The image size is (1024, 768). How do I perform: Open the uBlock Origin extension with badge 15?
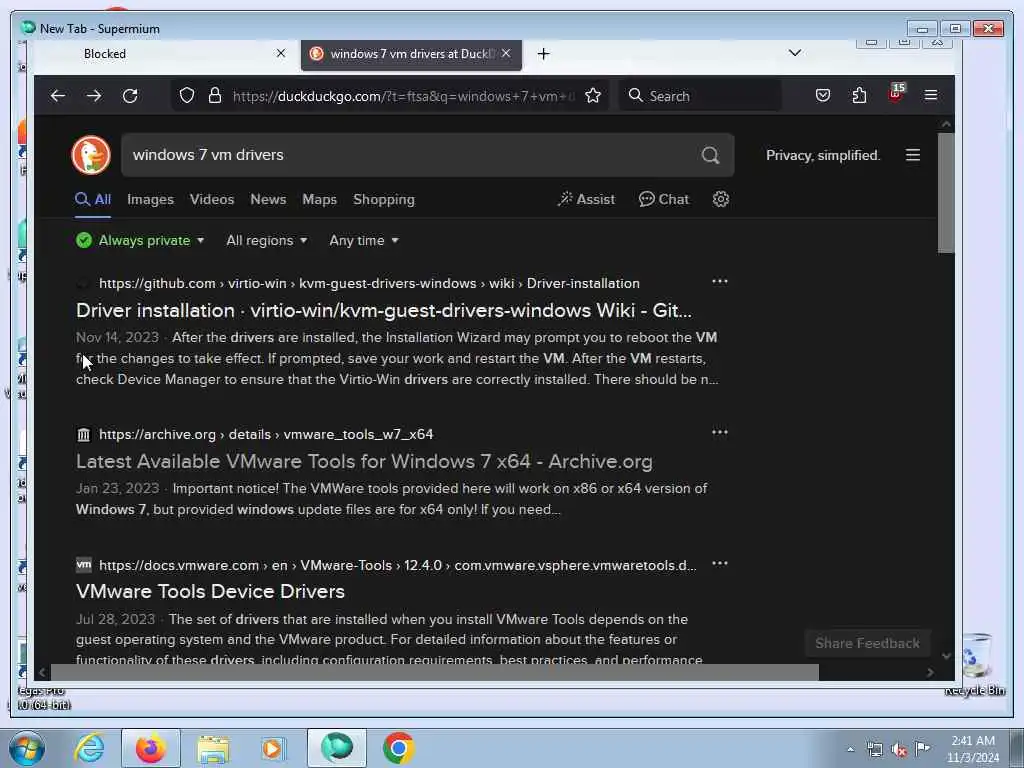(x=896, y=93)
